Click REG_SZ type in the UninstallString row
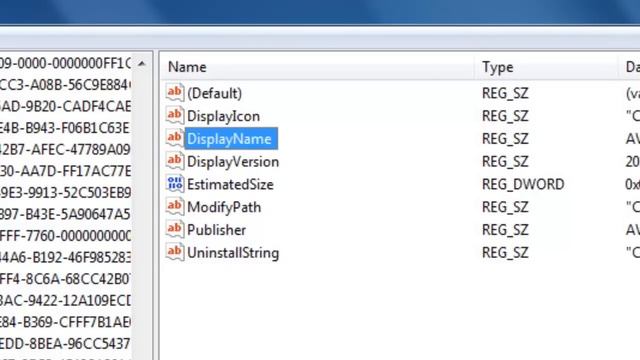This screenshot has width=640, height=360. tap(505, 253)
